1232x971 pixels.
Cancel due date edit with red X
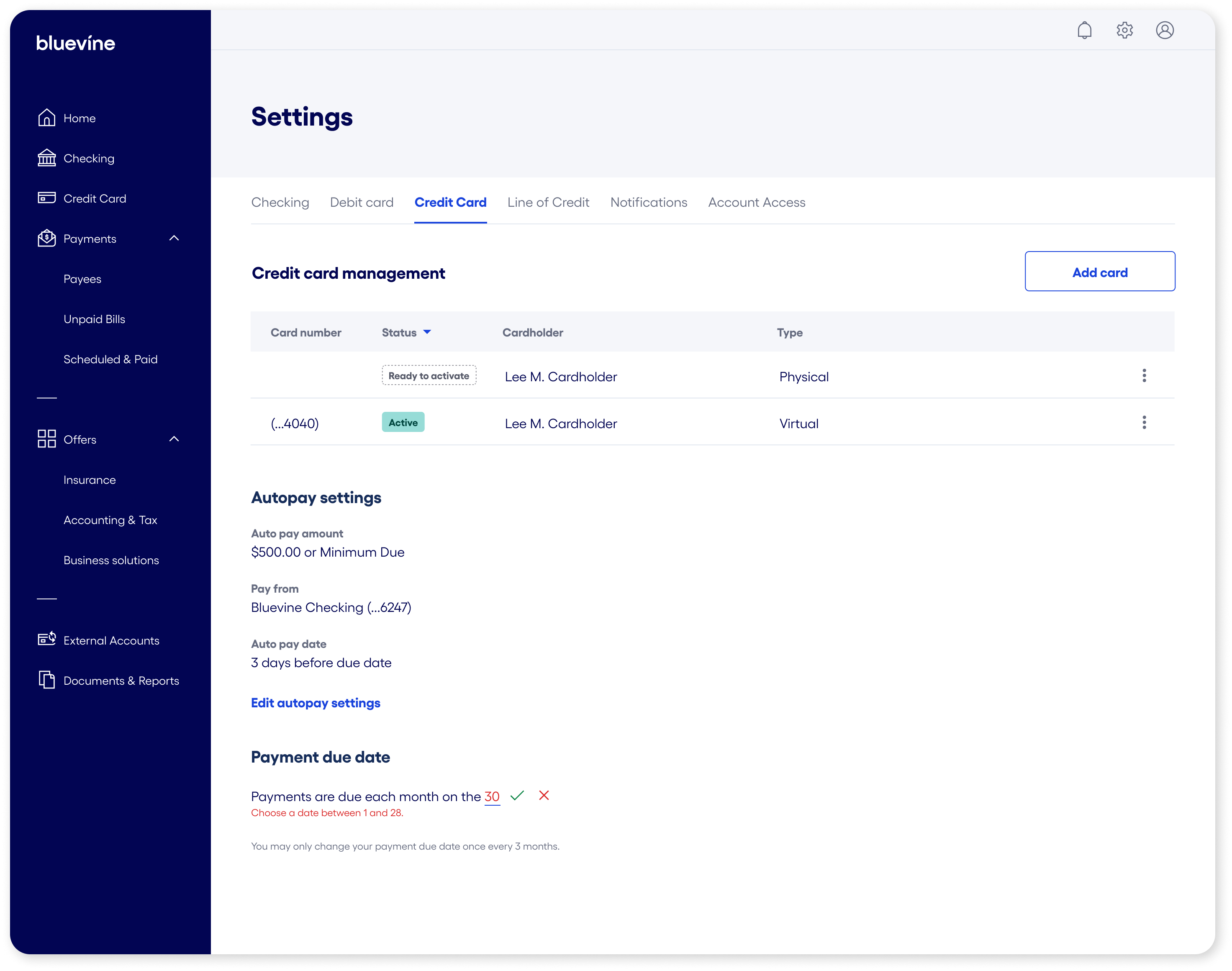(544, 795)
